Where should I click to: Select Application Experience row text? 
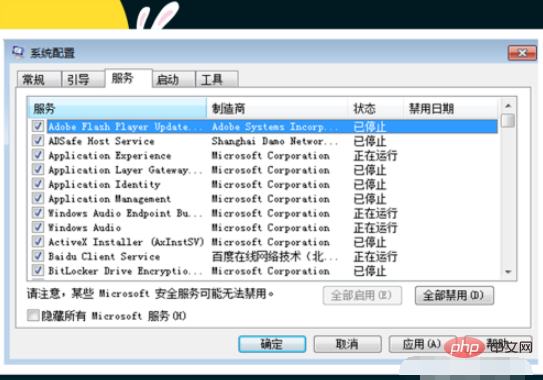pos(110,156)
